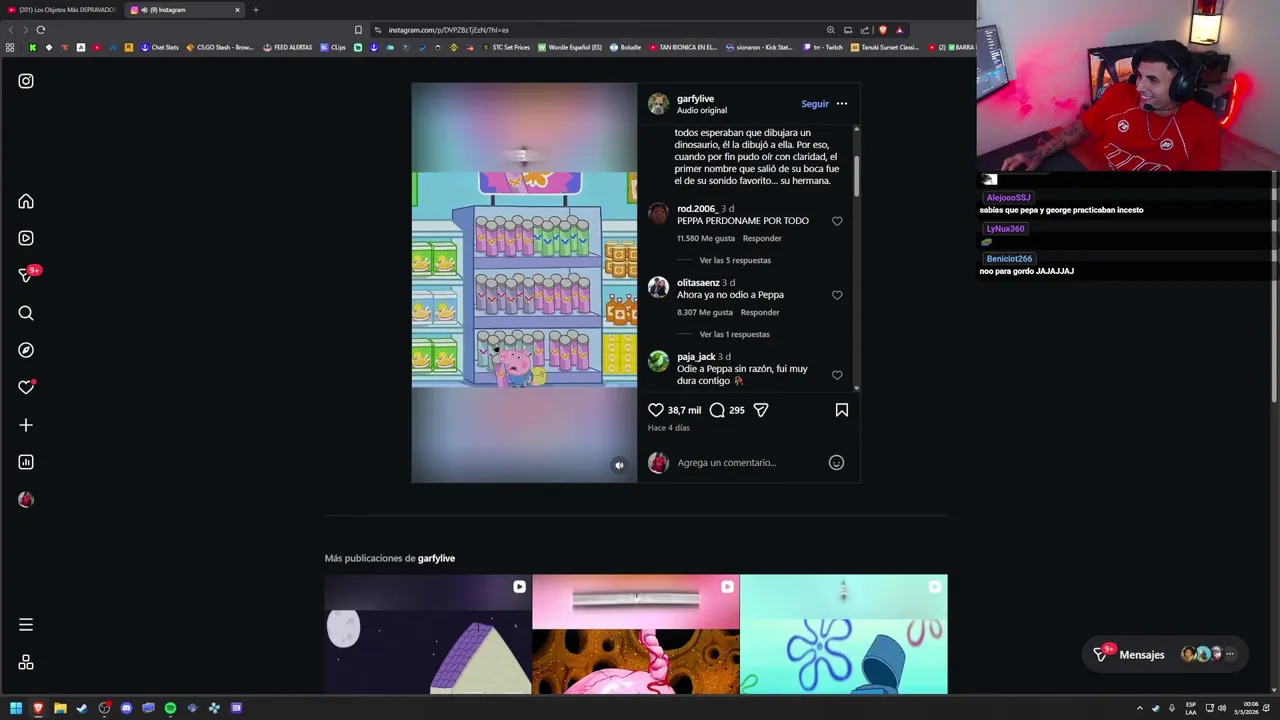Reply to rod.2006_ comment
Image resolution: width=1280 pixels, height=720 pixels.
762,238
